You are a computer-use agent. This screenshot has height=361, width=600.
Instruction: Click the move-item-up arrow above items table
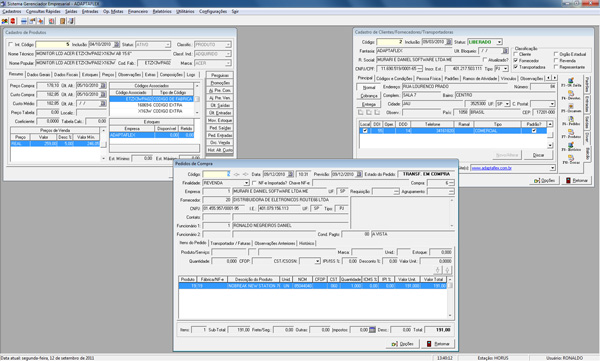pos(447,270)
